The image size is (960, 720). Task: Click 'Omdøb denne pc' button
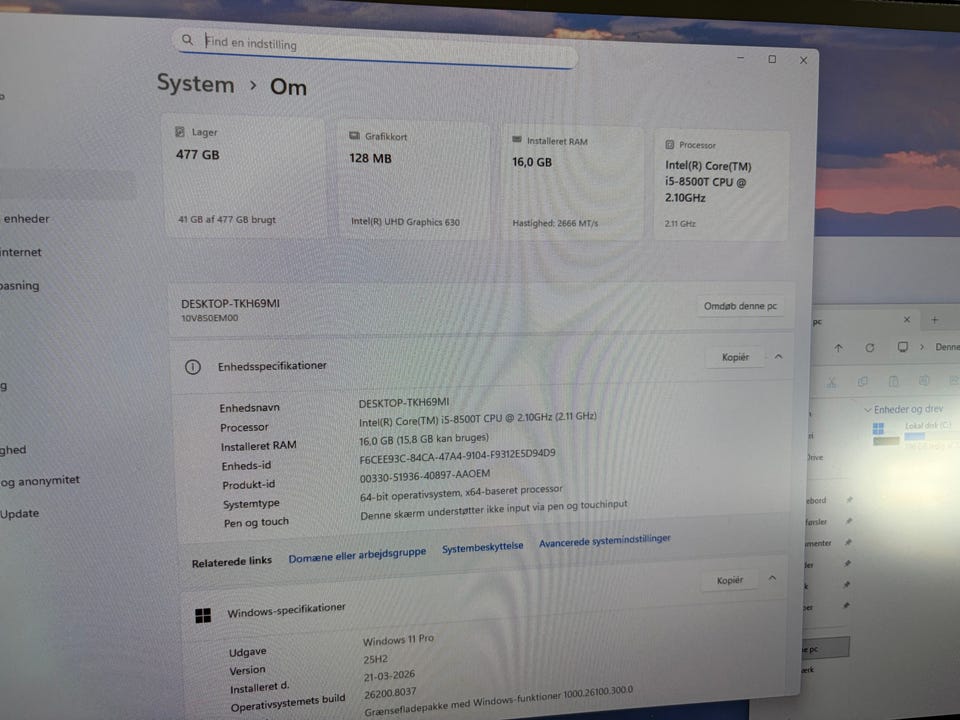(x=740, y=306)
